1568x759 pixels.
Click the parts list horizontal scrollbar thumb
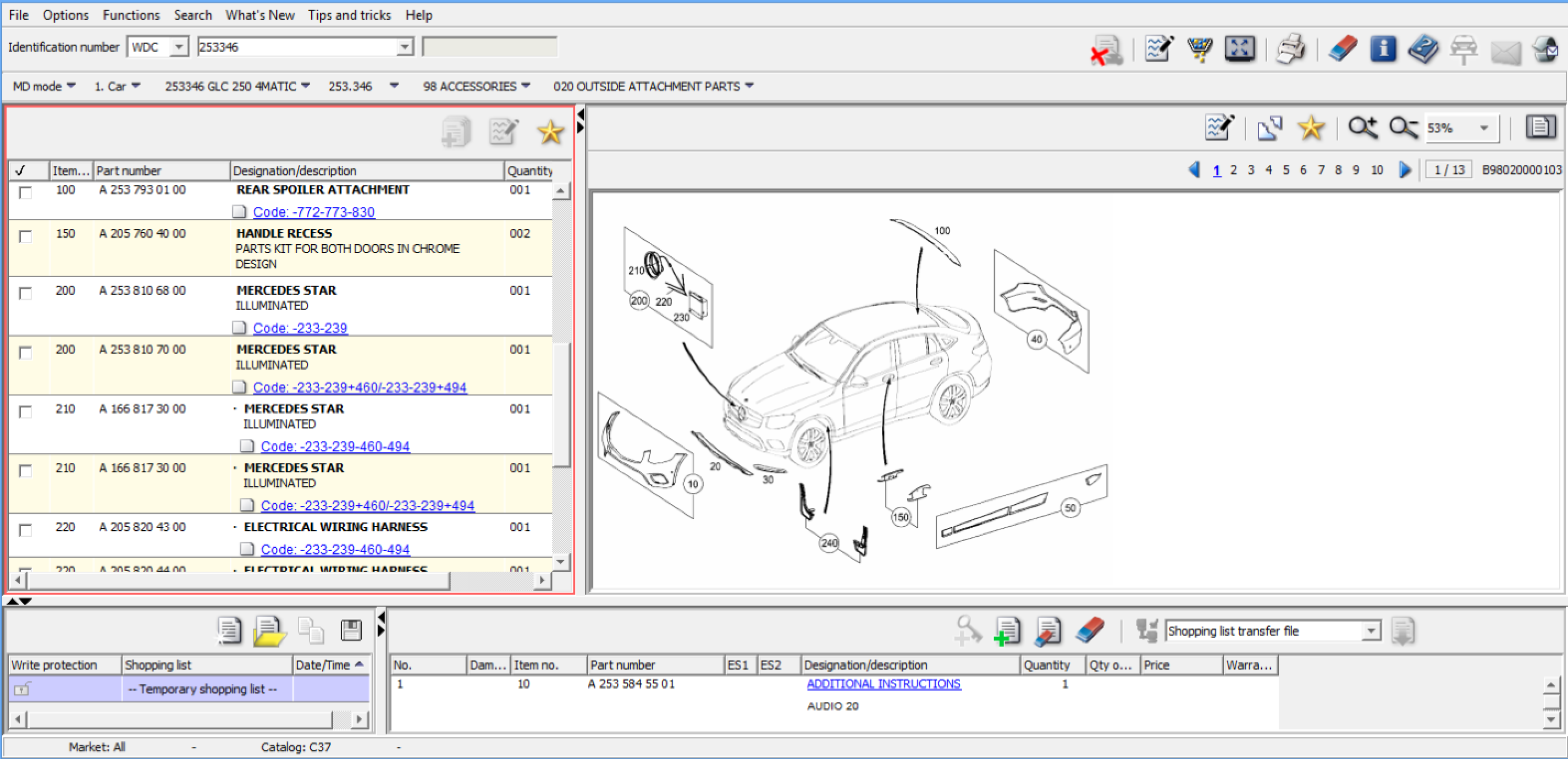click(239, 581)
